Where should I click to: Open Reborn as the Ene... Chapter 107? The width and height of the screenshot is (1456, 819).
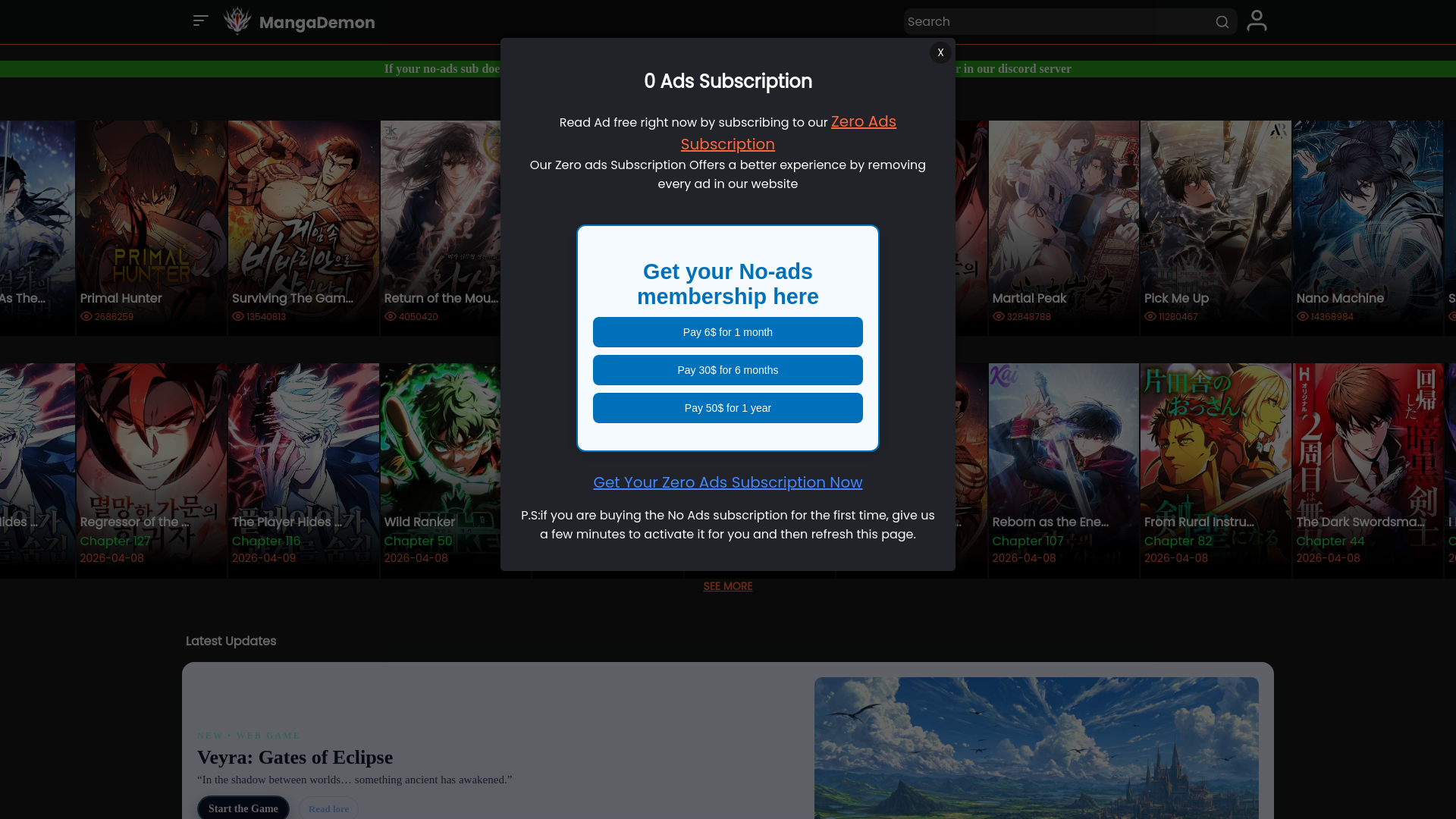pyautogui.click(x=1028, y=541)
